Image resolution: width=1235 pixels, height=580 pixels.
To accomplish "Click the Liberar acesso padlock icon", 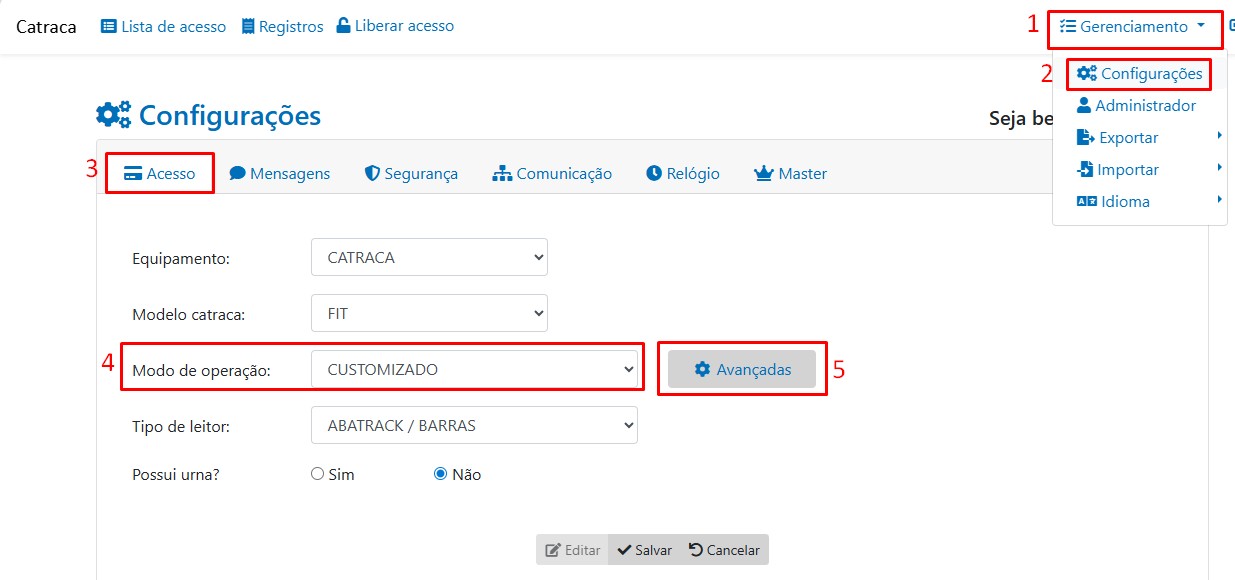I will click(343, 26).
